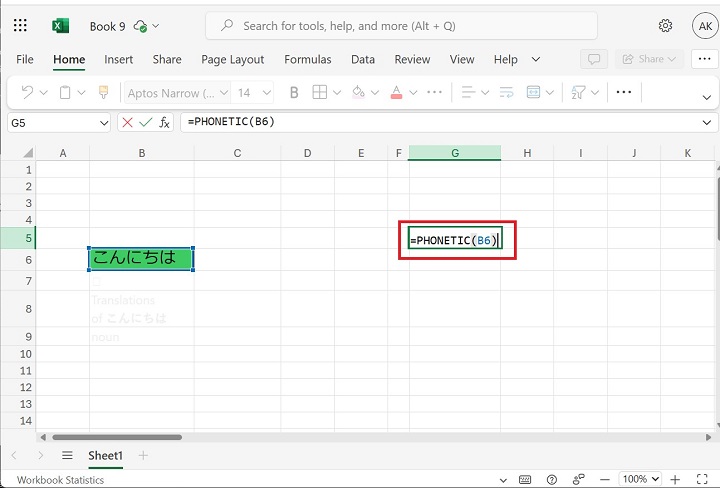Click the zoom in plus button
Screen dimensions: 720x488
tap(675, 480)
